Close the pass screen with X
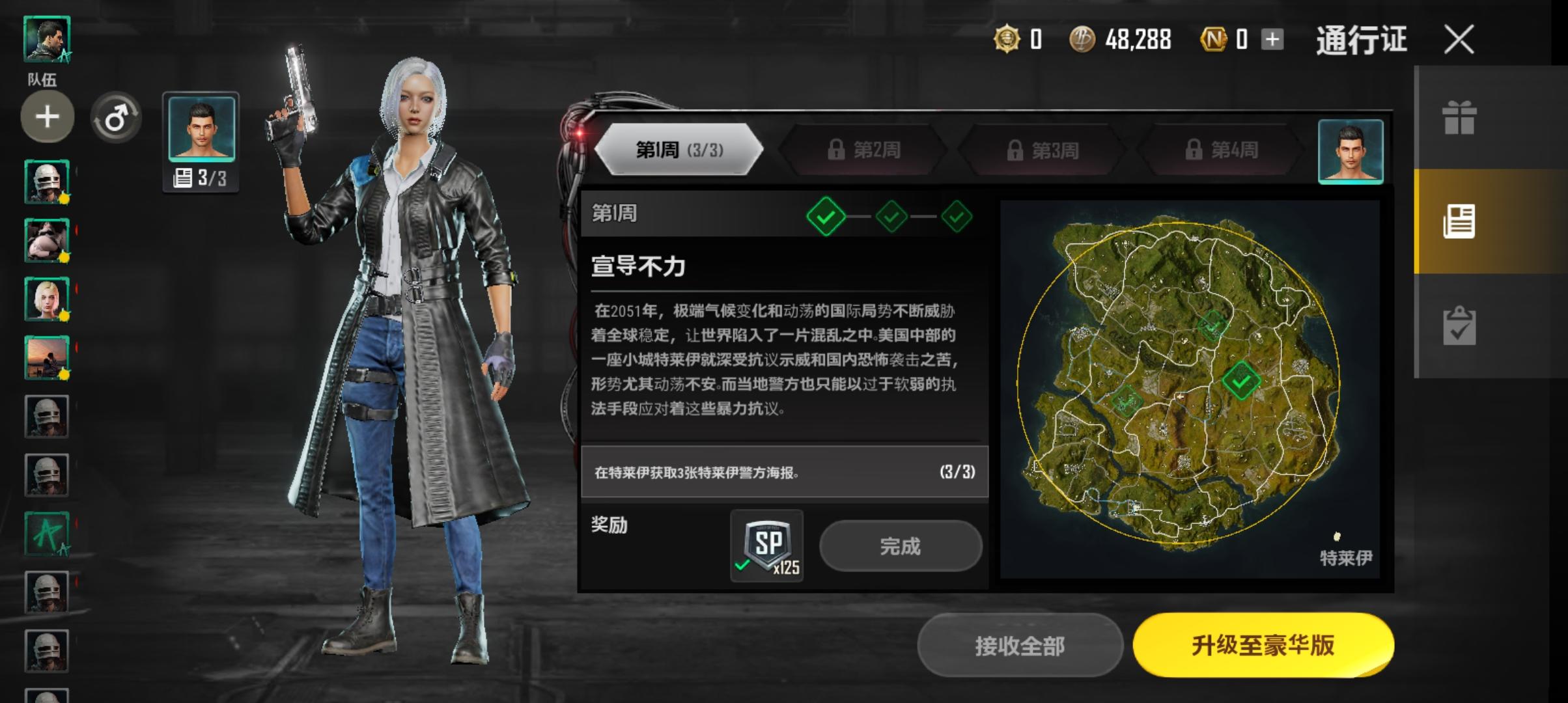1568x703 pixels. coord(1459,40)
